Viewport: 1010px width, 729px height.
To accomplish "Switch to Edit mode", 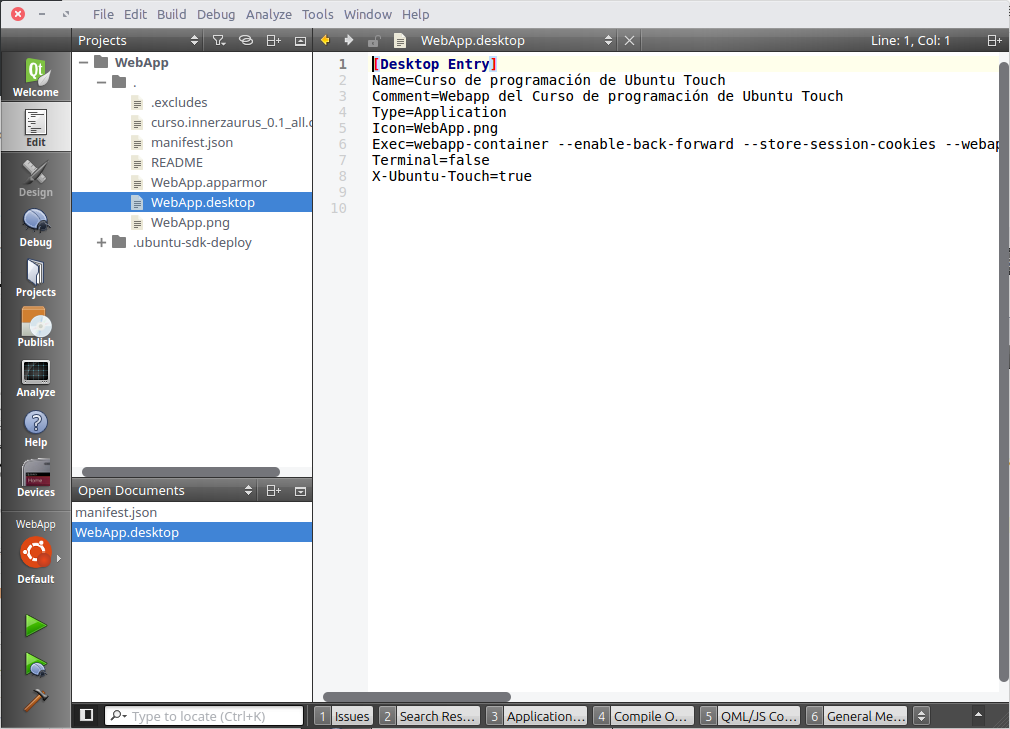I will click(35, 128).
